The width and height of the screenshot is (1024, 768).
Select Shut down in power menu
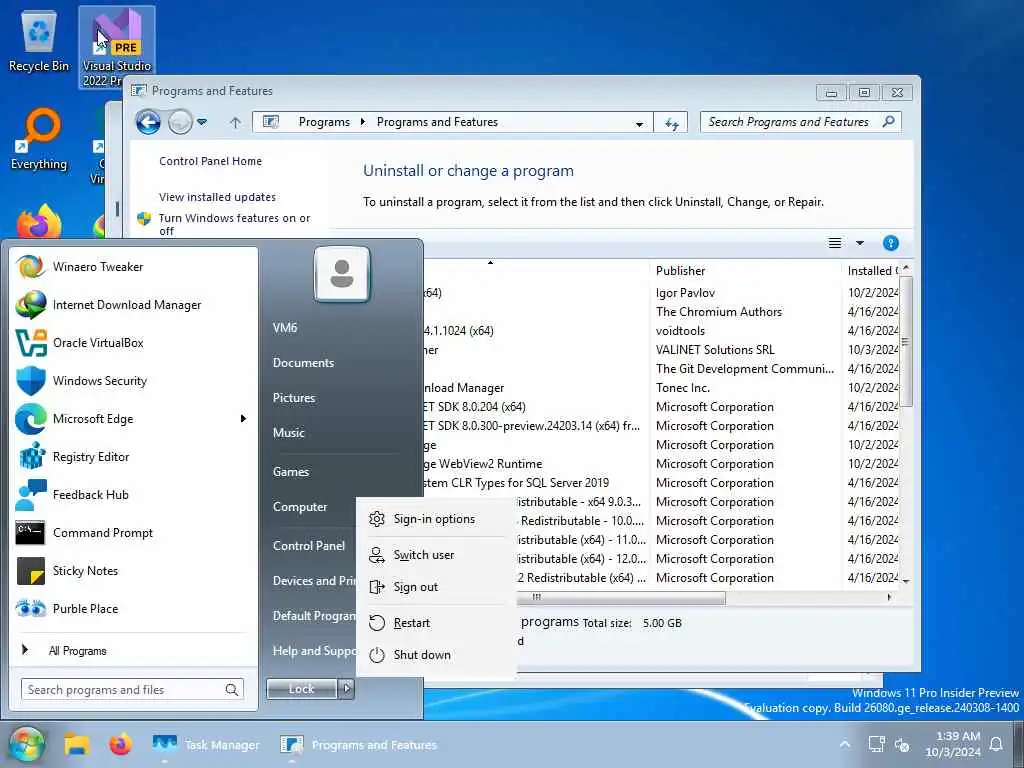pos(436,655)
